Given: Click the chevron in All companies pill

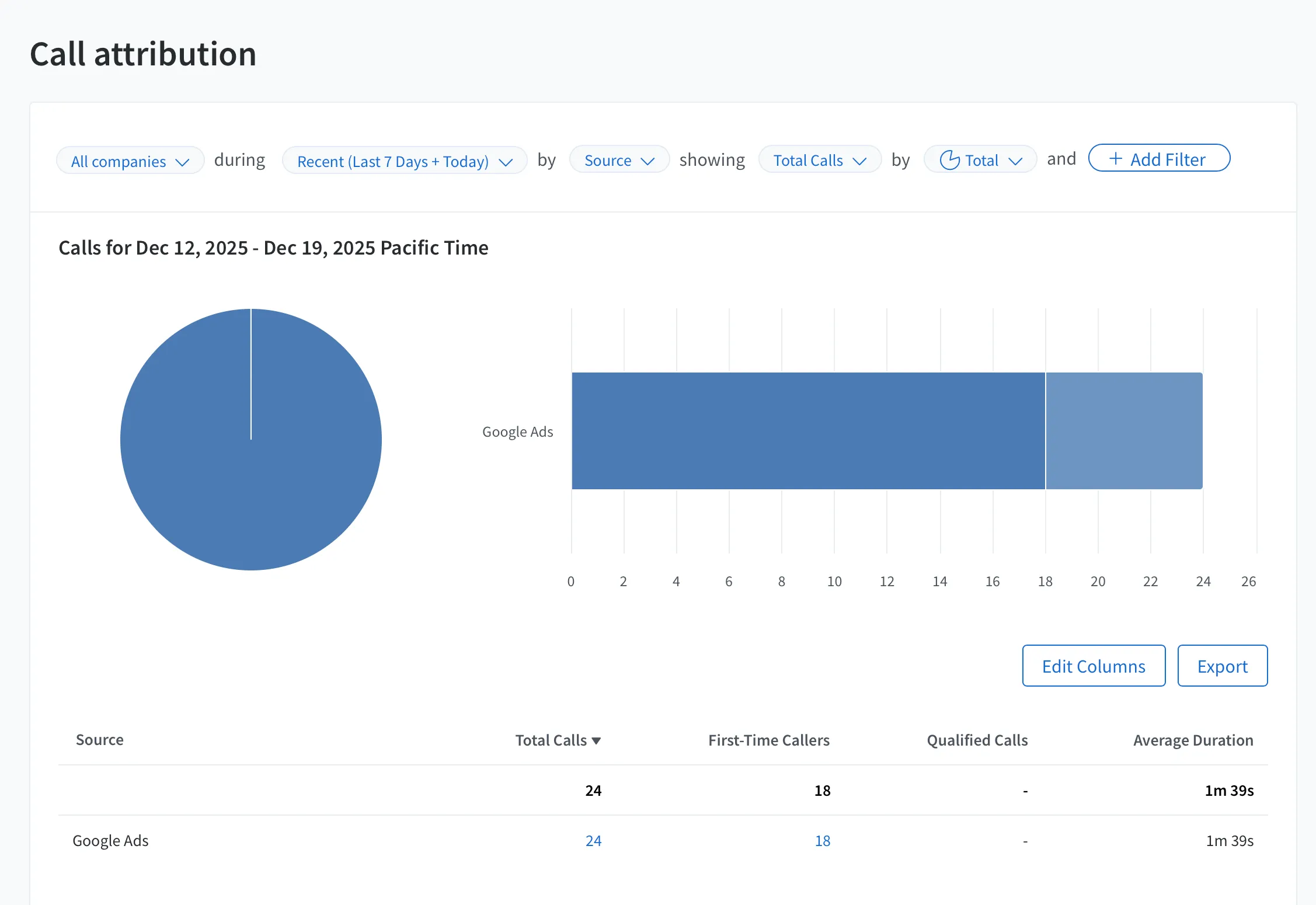Looking at the screenshot, I should [x=183, y=162].
